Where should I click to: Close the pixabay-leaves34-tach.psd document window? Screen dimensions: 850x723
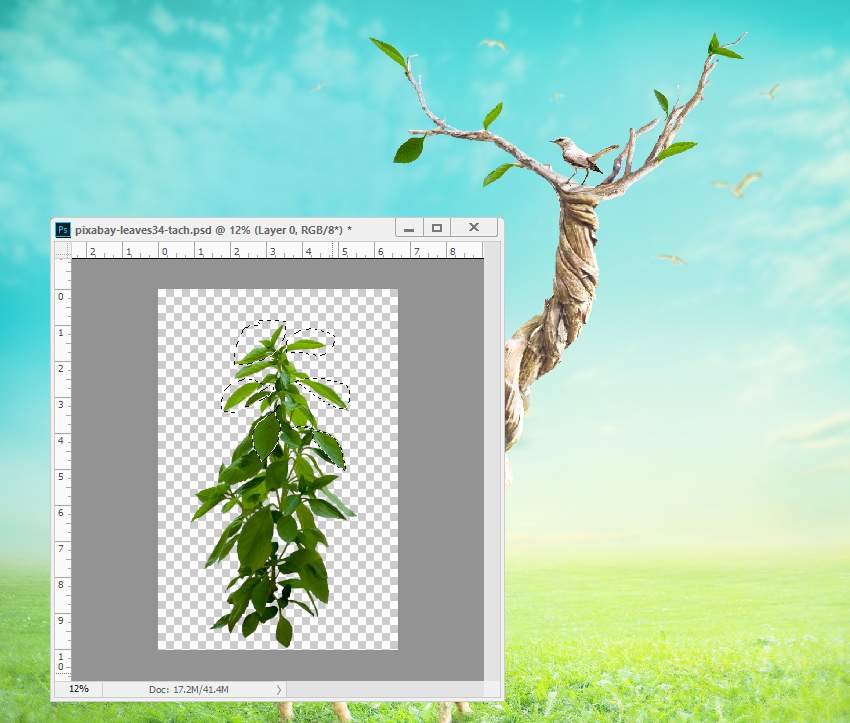pyautogui.click(x=472, y=227)
